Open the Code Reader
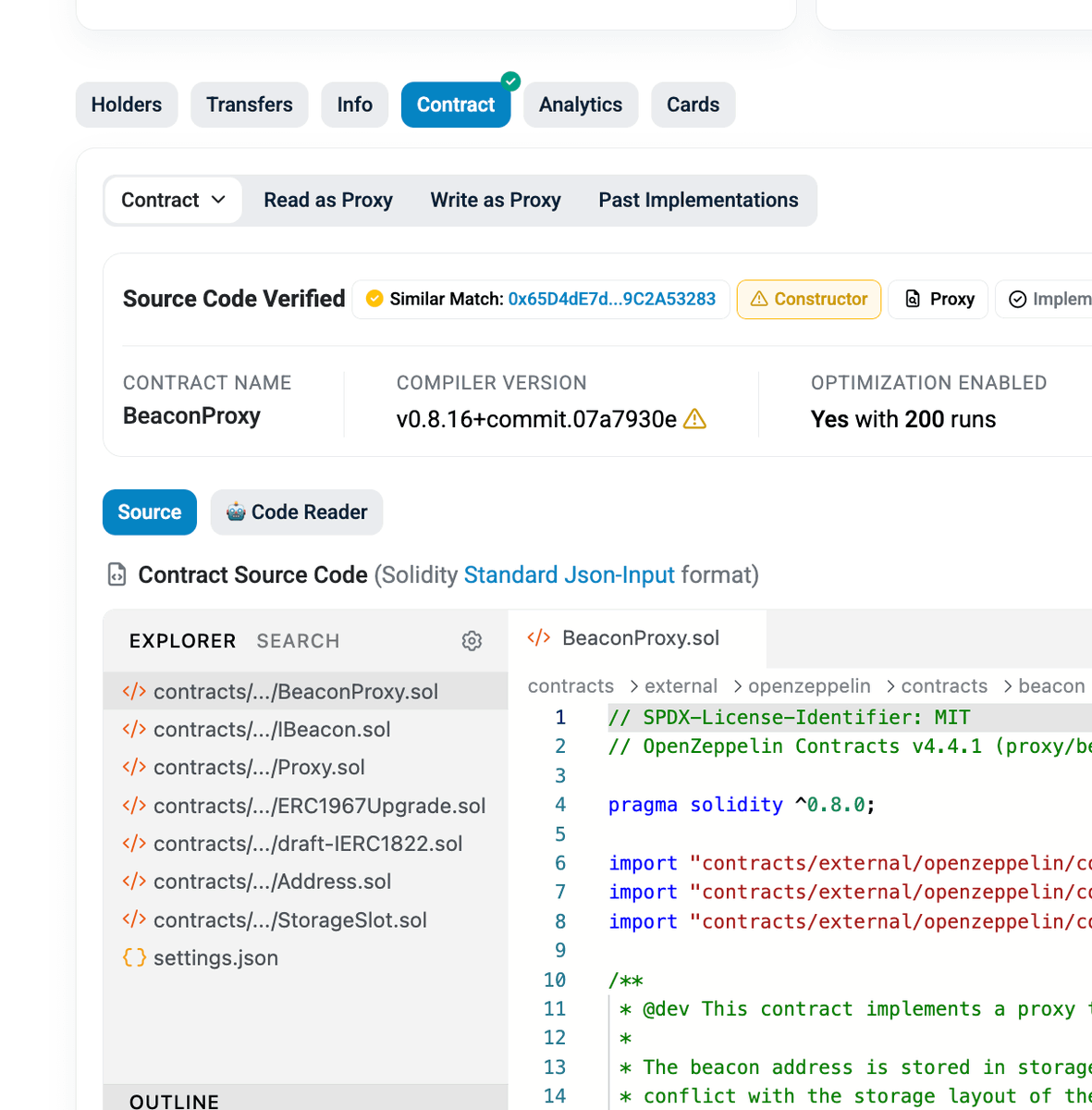The width and height of the screenshot is (1092, 1110). (297, 512)
